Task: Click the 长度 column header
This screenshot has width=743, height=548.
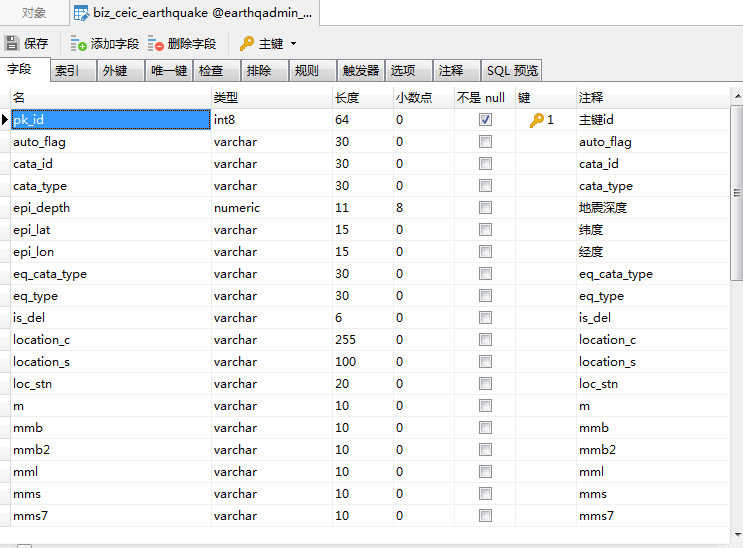Action: pyautogui.click(x=363, y=98)
